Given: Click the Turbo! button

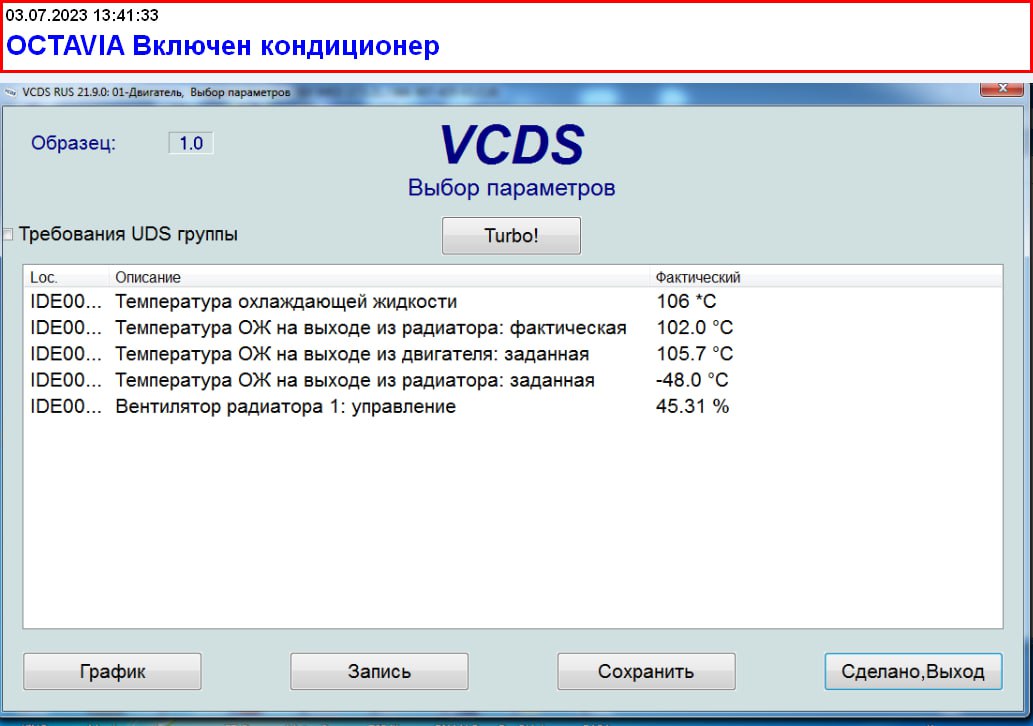Looking at the screenshot, I should tap(511, 235).
